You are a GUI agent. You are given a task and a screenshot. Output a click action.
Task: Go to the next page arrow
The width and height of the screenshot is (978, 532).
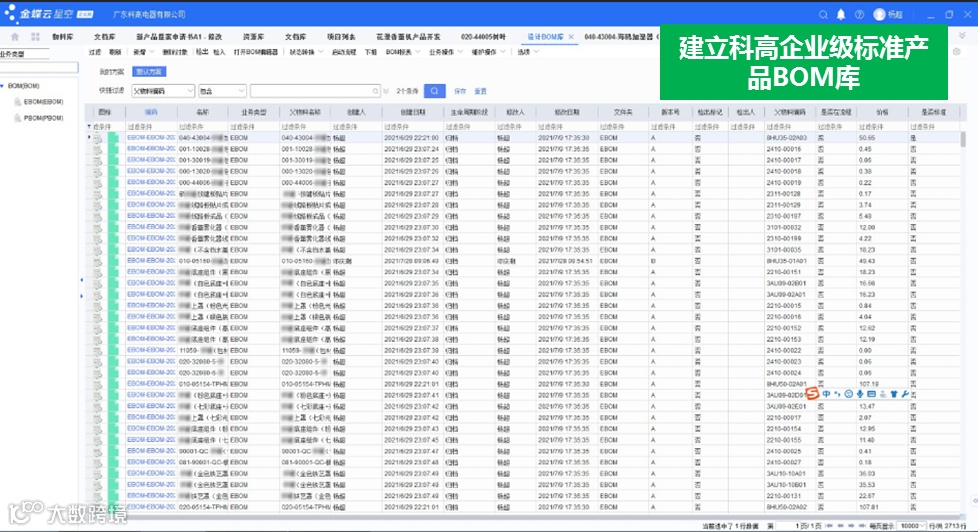pos(851,526)
